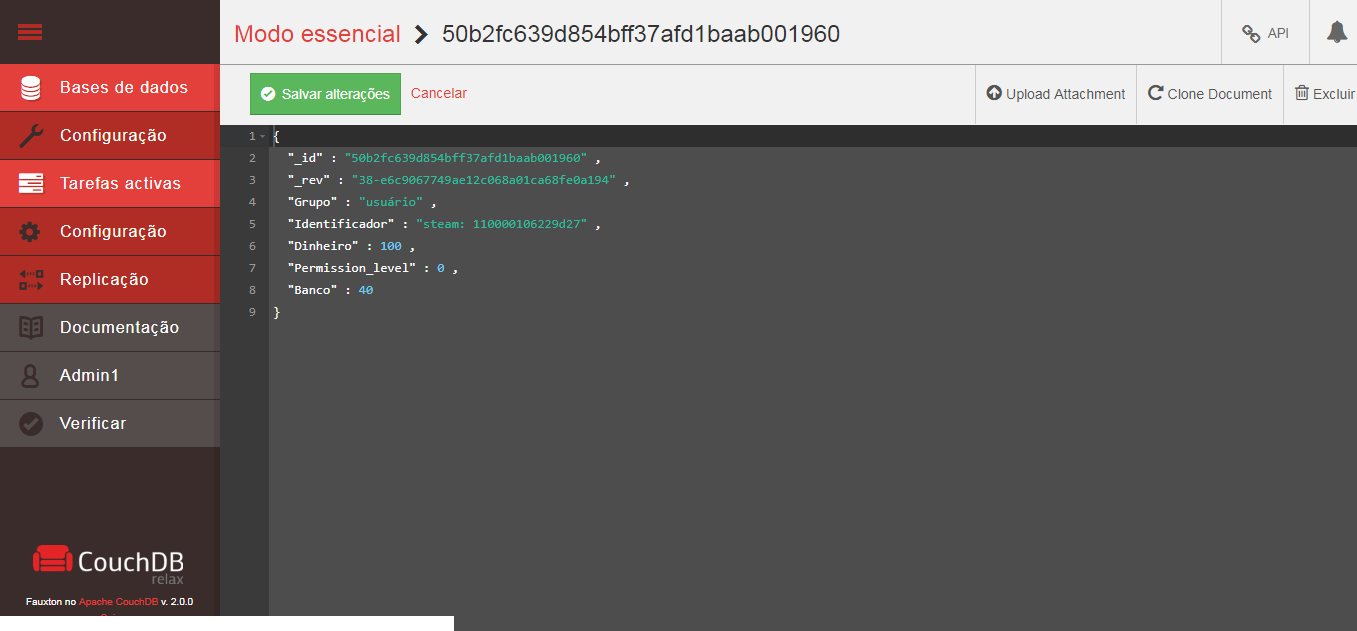Screen dimensions: 1357x631
Task: Collapse the JSON fold arrow on line 1
Action: (262, 136)
